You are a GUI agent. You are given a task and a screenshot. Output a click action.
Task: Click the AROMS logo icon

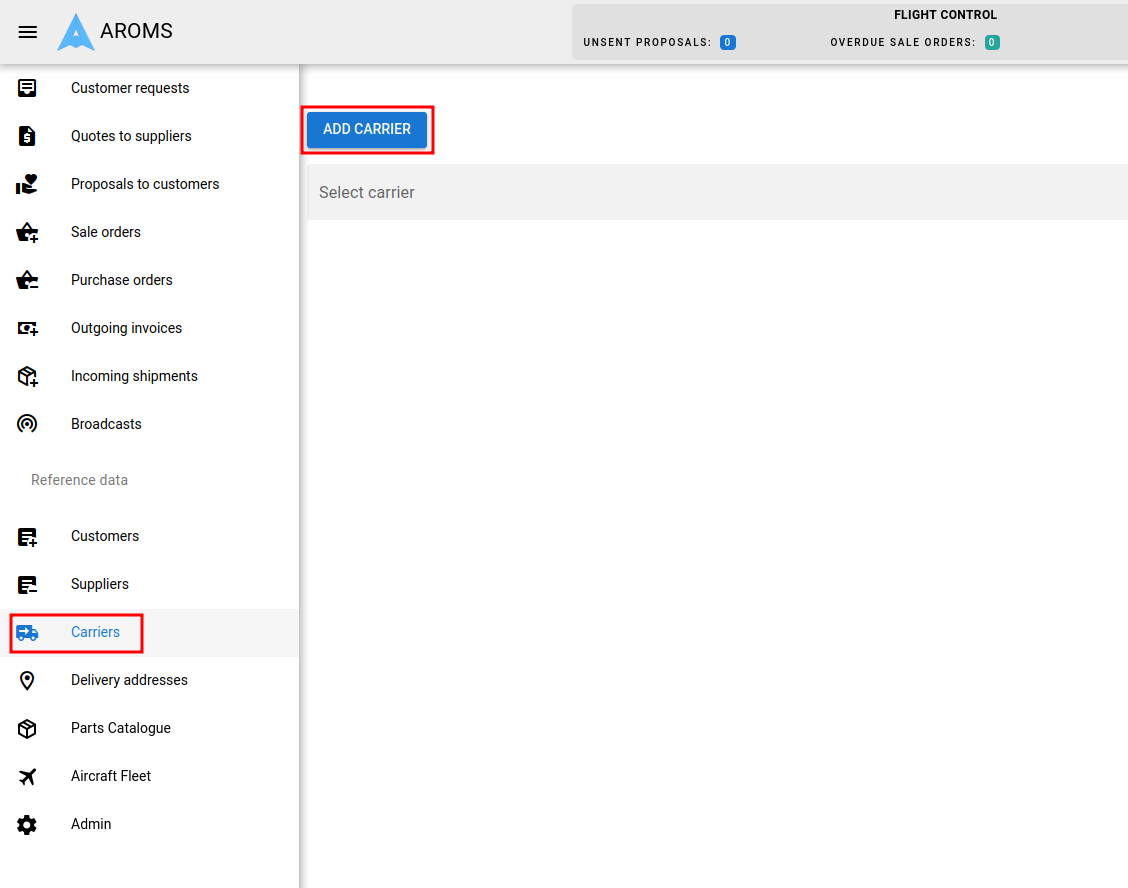(76, 32)
